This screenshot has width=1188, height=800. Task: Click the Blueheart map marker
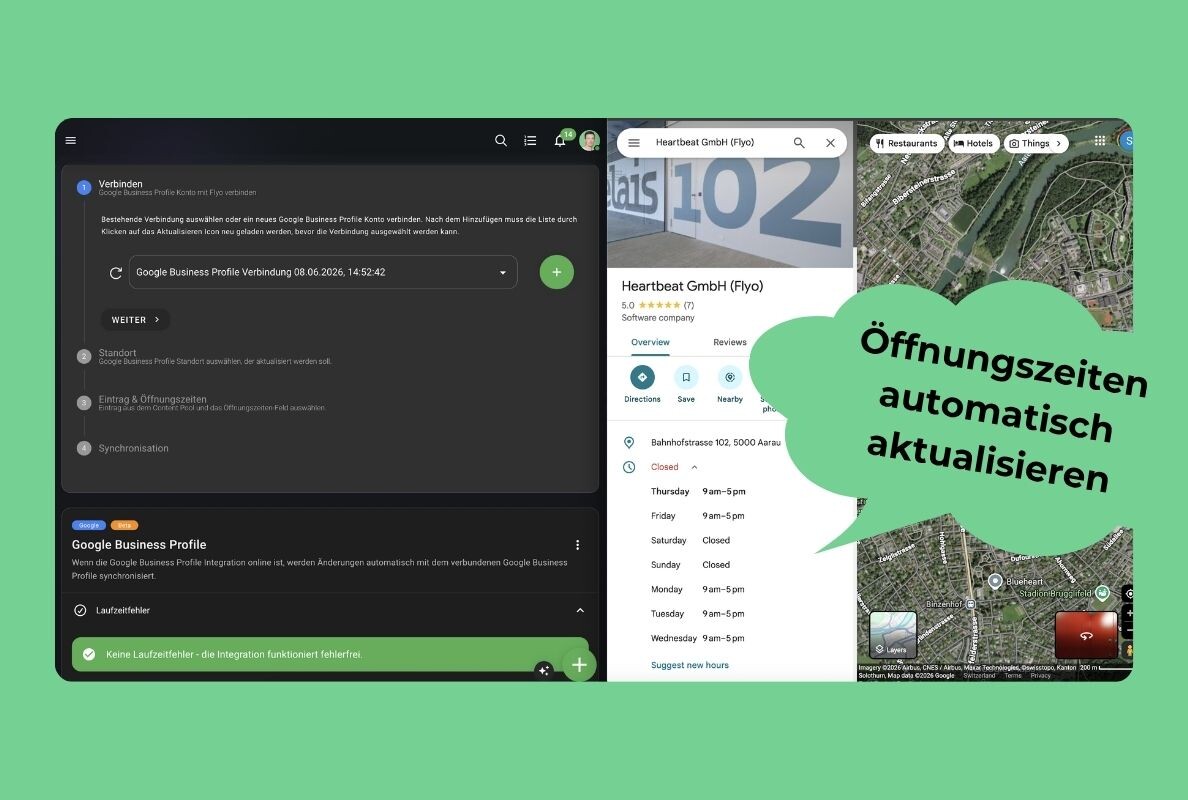[x=996, y=581]
